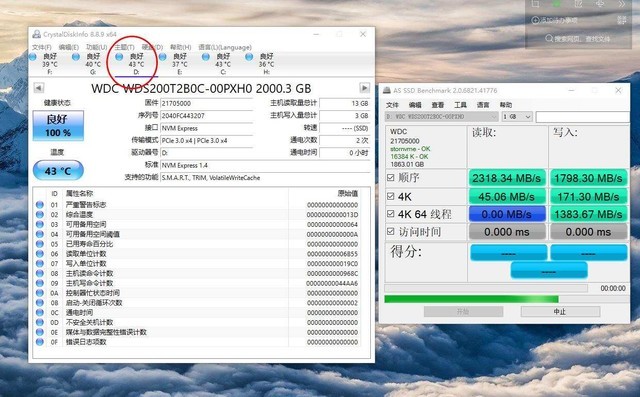Uncheck the 4K 64 线程 test checkbox
Screen dimensions: 640x397
tap(391, 214)
